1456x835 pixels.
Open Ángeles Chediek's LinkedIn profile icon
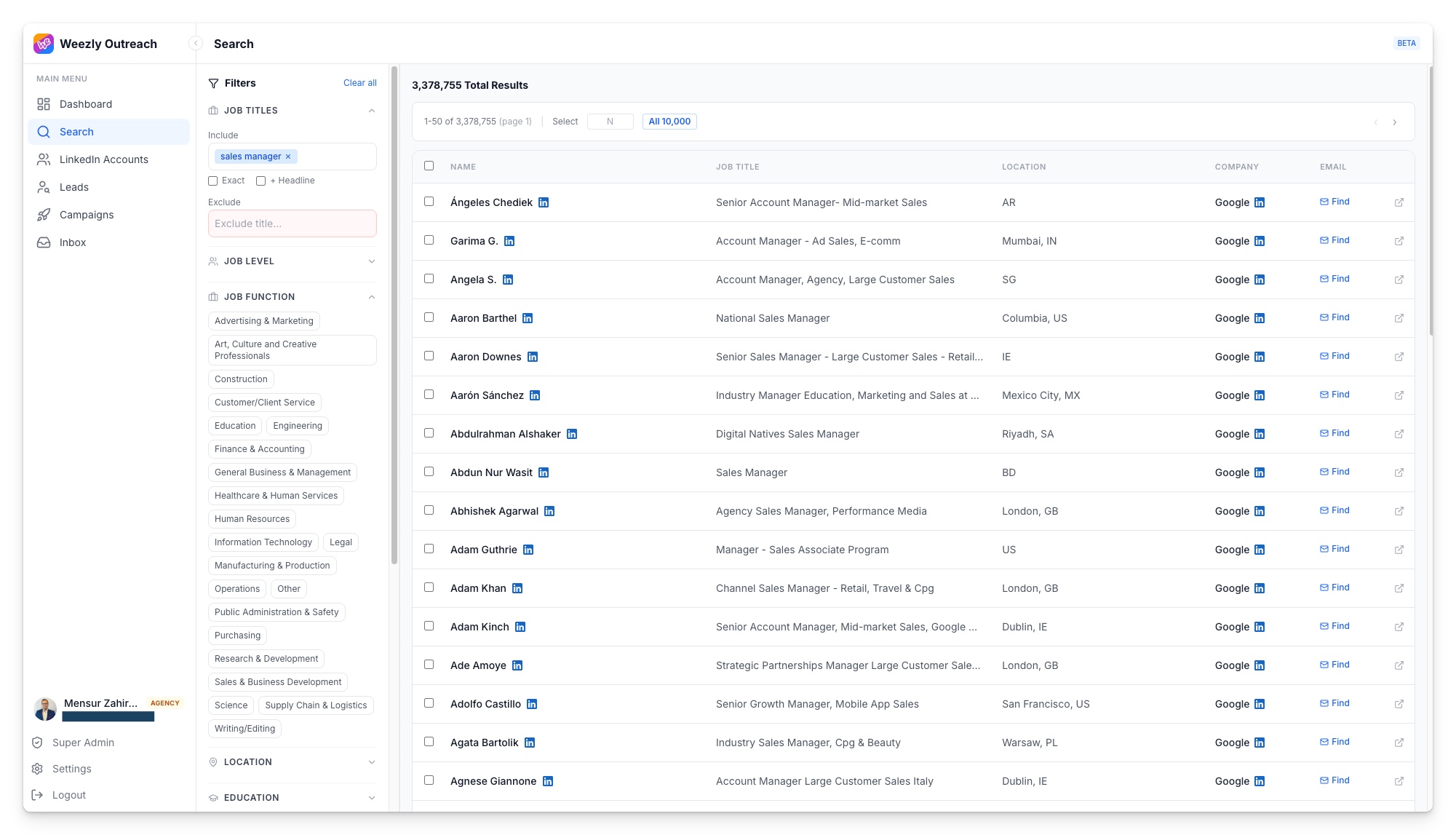(x=544, y=202)
